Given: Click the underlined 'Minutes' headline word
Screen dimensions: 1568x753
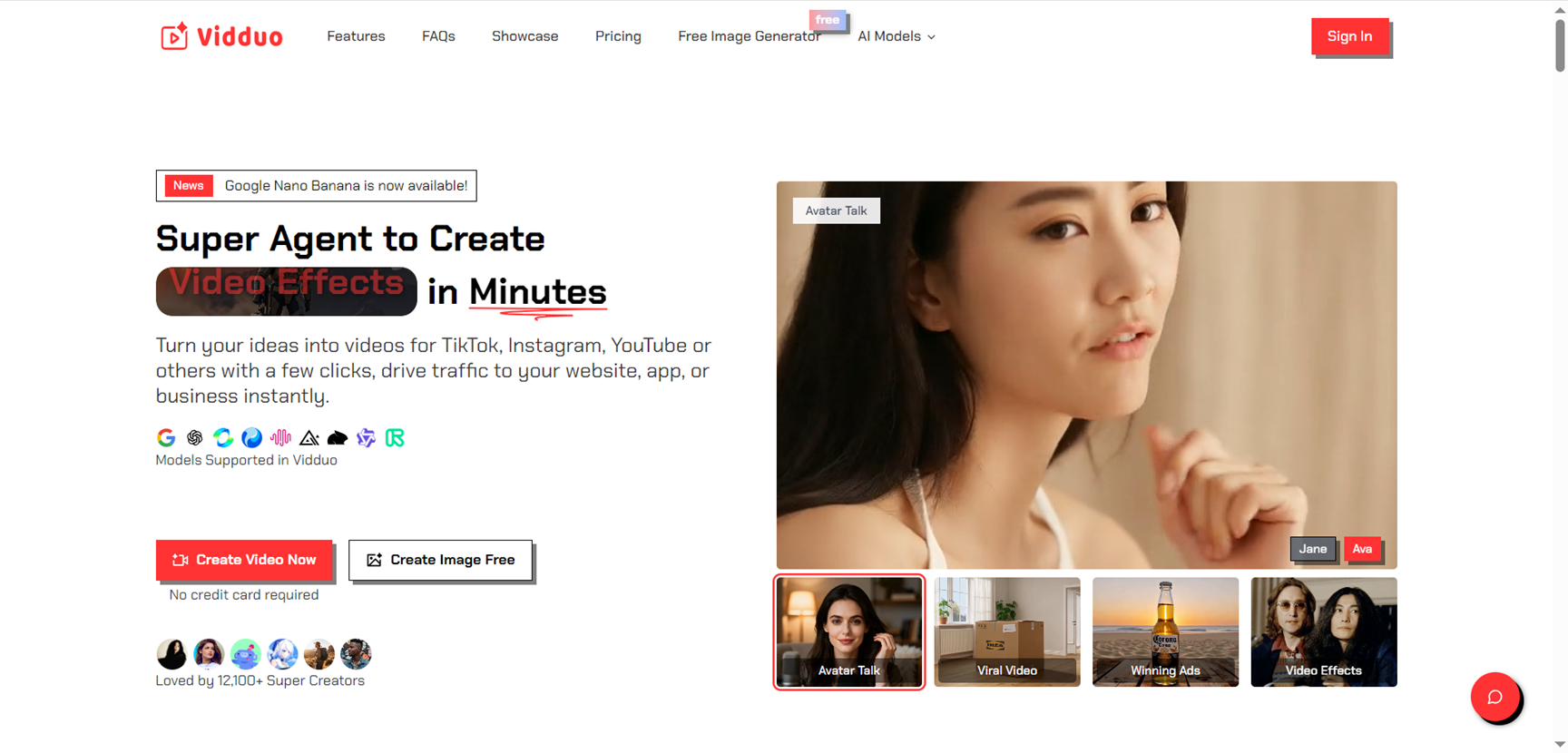Looking at the screenshot, I should 537,292.
